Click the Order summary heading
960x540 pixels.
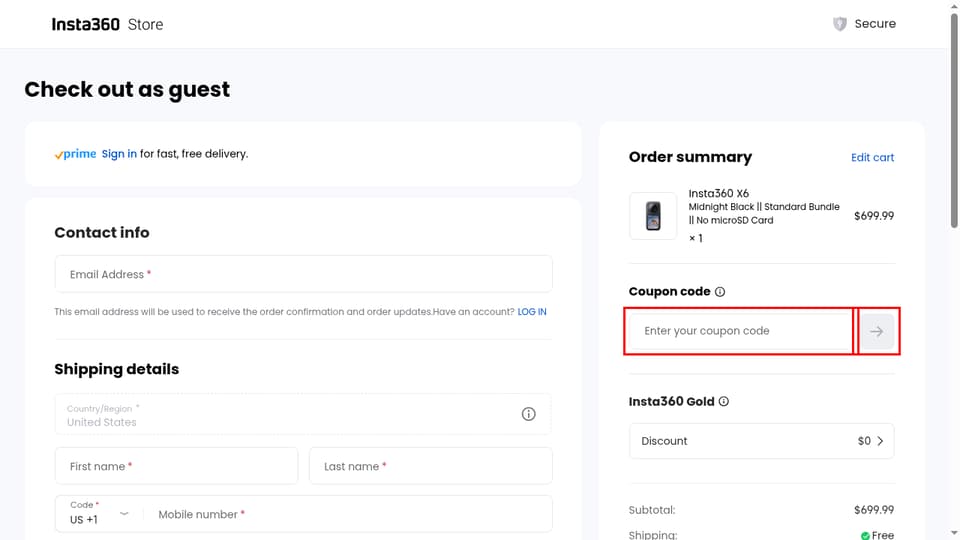tap(690, 157)
